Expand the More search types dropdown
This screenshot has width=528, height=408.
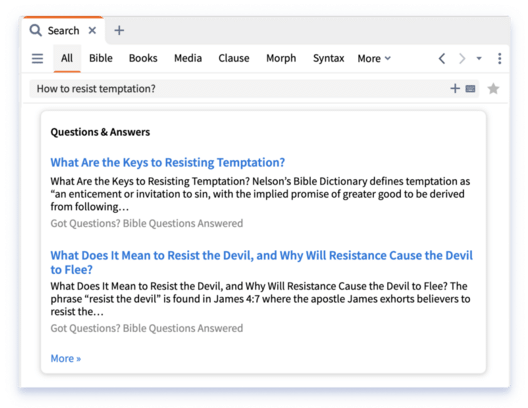374,59
